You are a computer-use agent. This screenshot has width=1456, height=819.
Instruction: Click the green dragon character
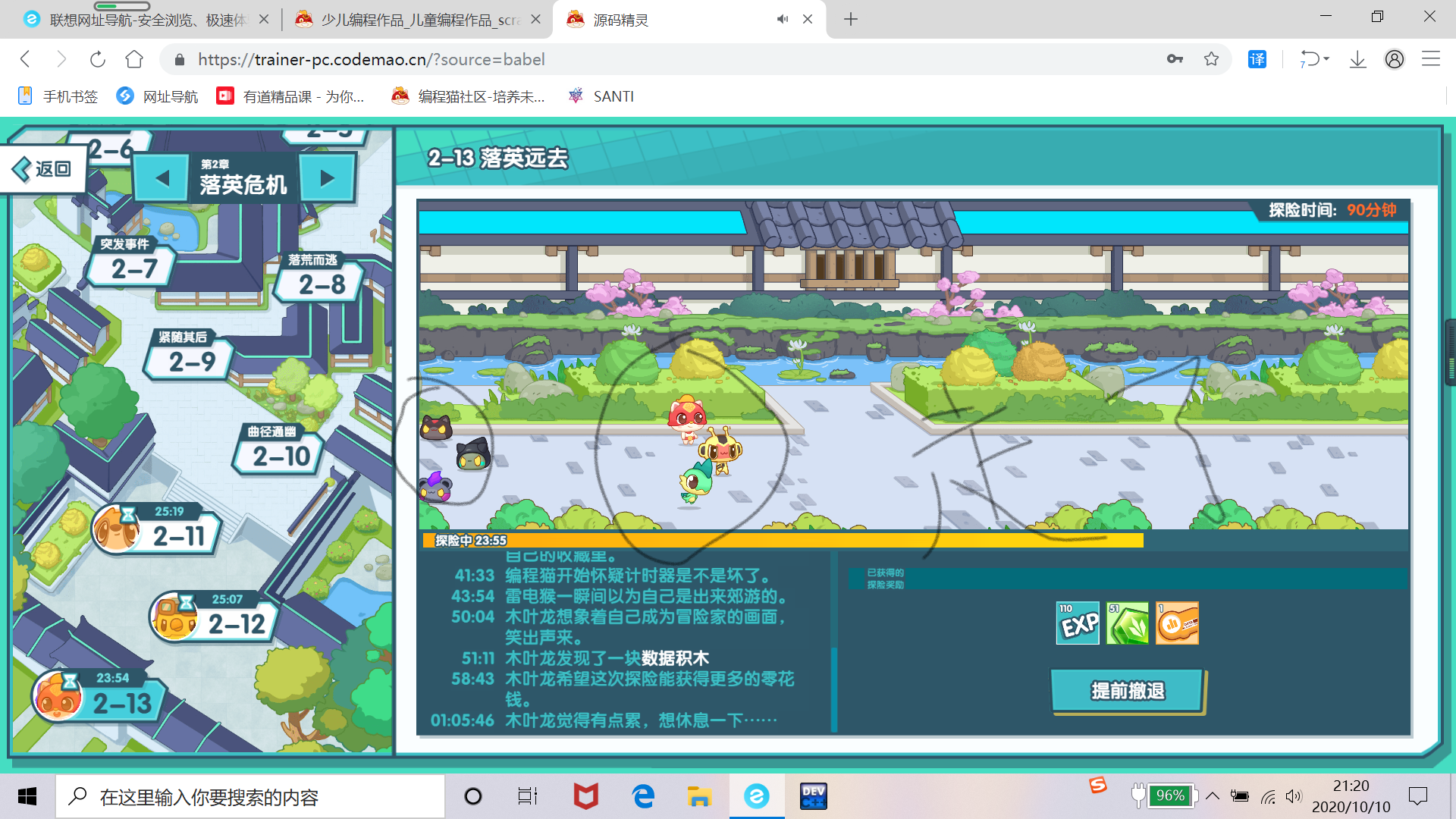tap(695, 483)
